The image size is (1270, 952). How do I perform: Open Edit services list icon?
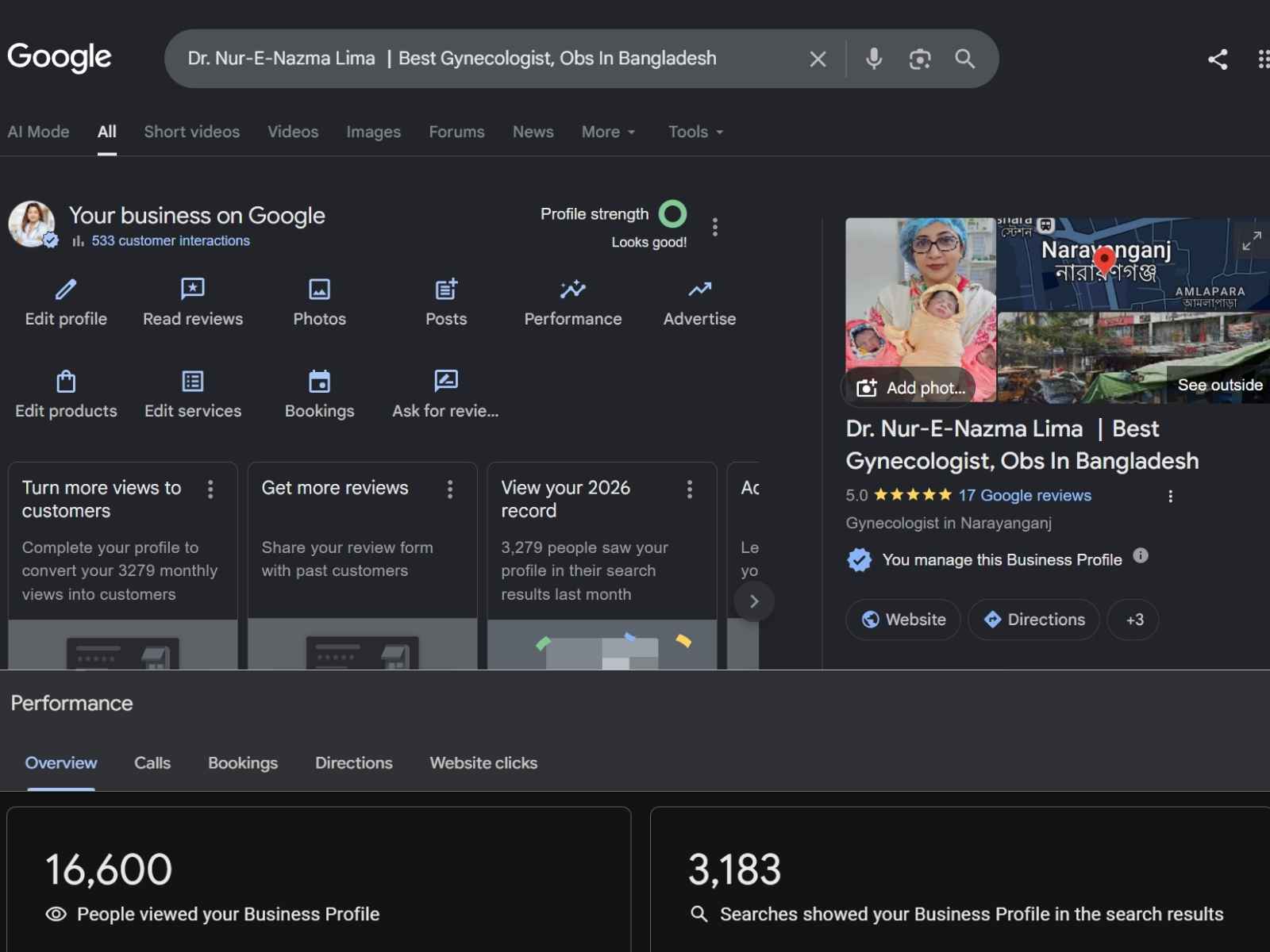point(193,382)
